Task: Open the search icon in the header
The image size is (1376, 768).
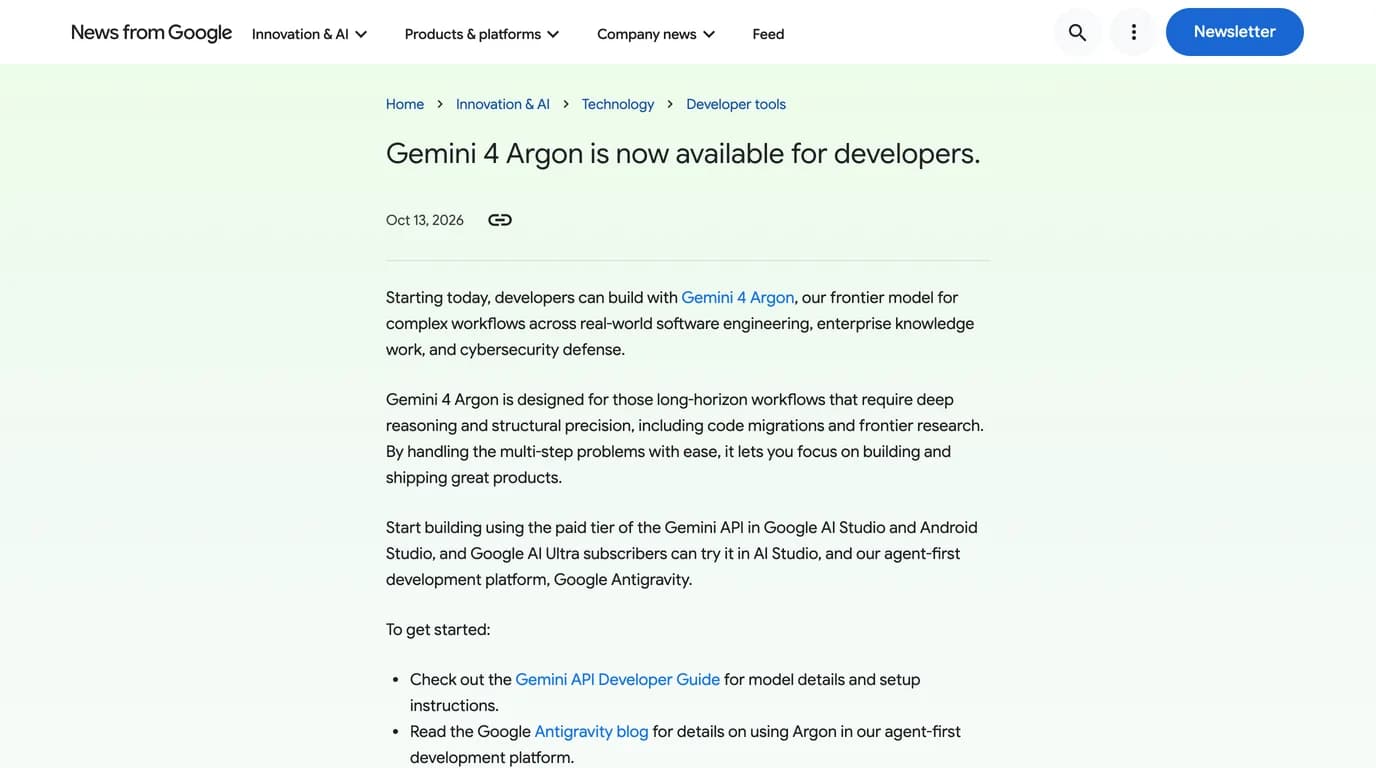Action: click(x=1077, y=32)
